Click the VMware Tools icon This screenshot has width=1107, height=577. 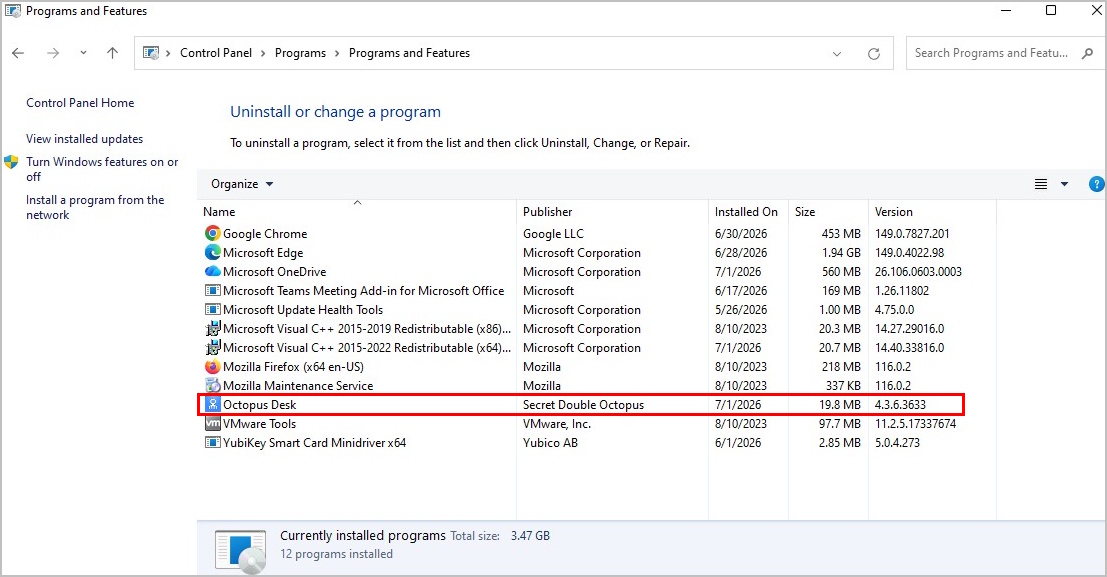[x=213, y=424]
